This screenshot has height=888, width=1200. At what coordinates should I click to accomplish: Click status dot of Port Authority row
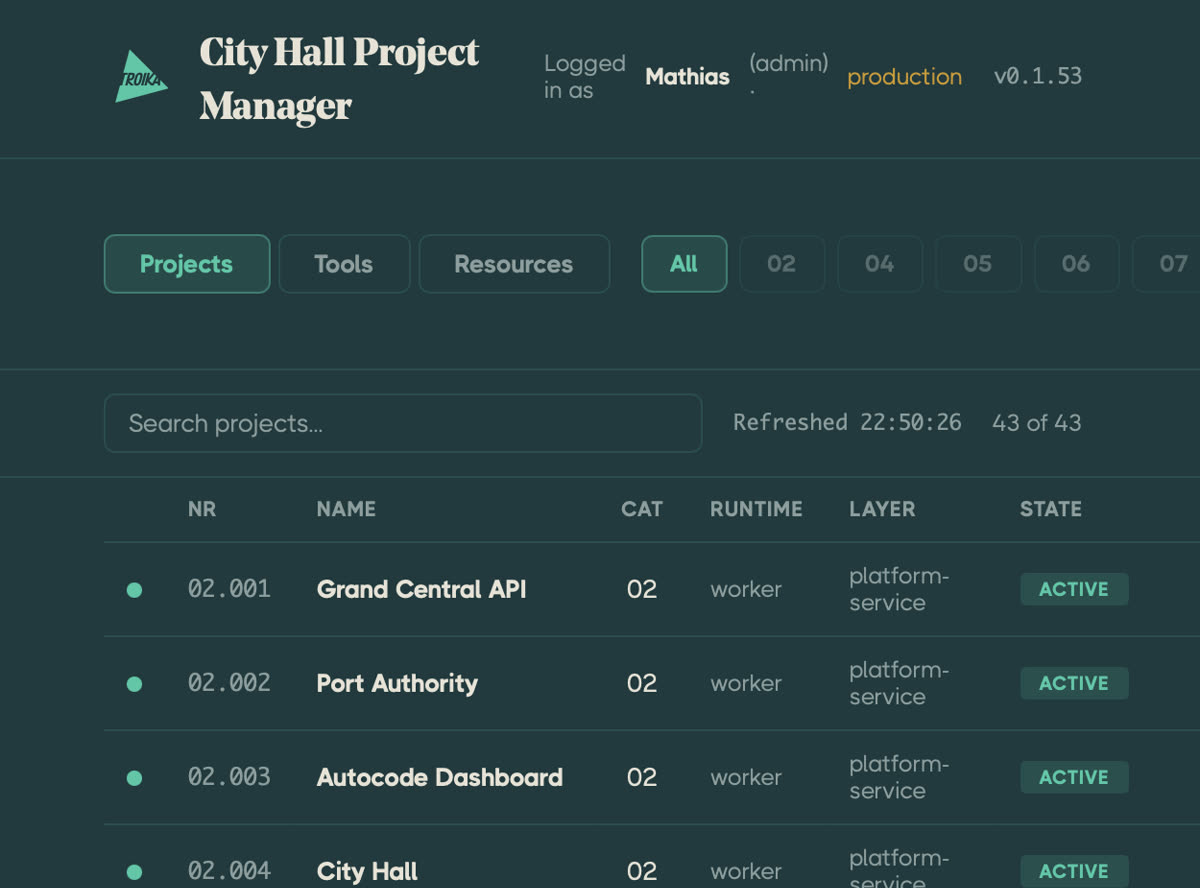134,684
